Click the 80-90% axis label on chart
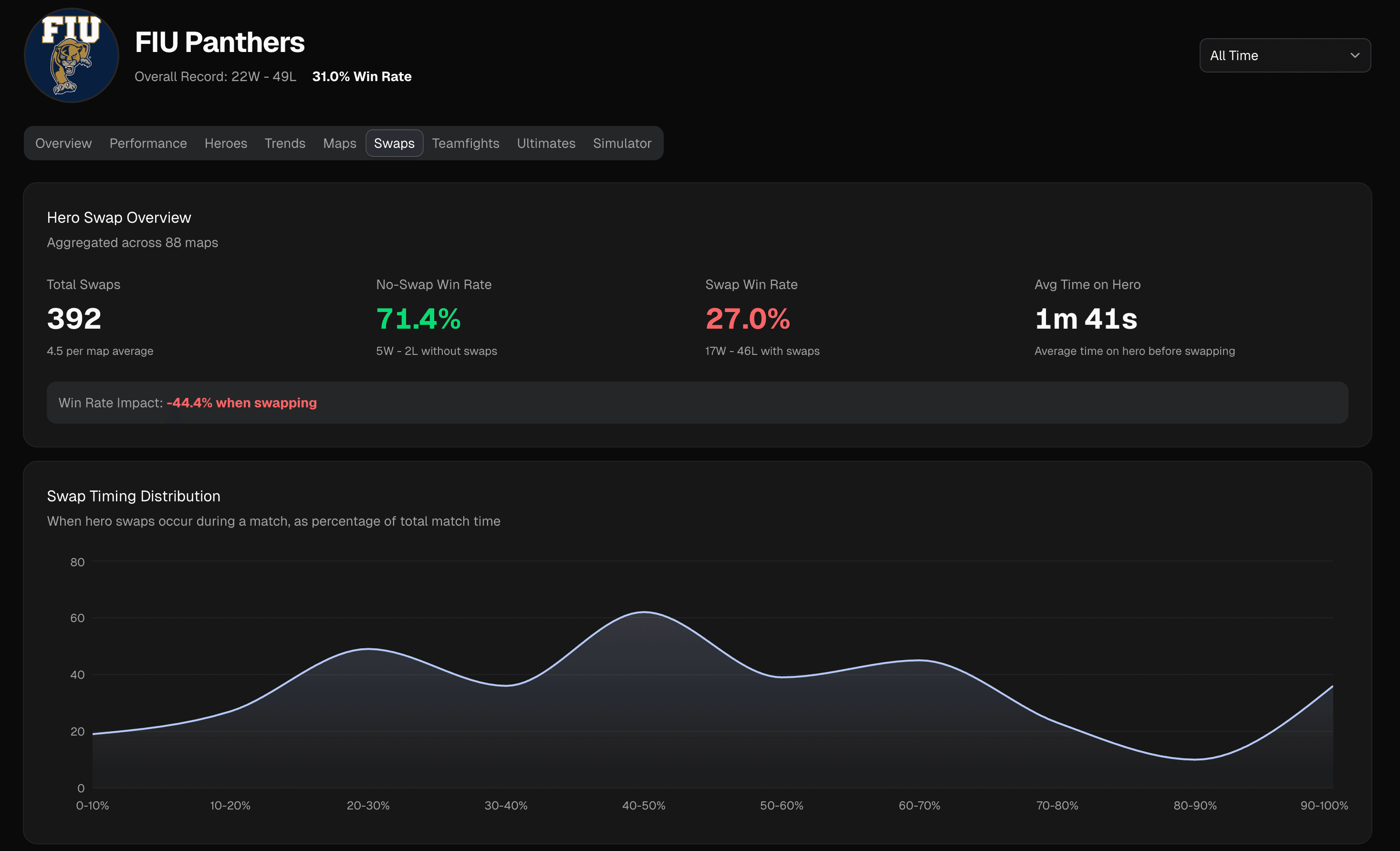 [1194, 806]
